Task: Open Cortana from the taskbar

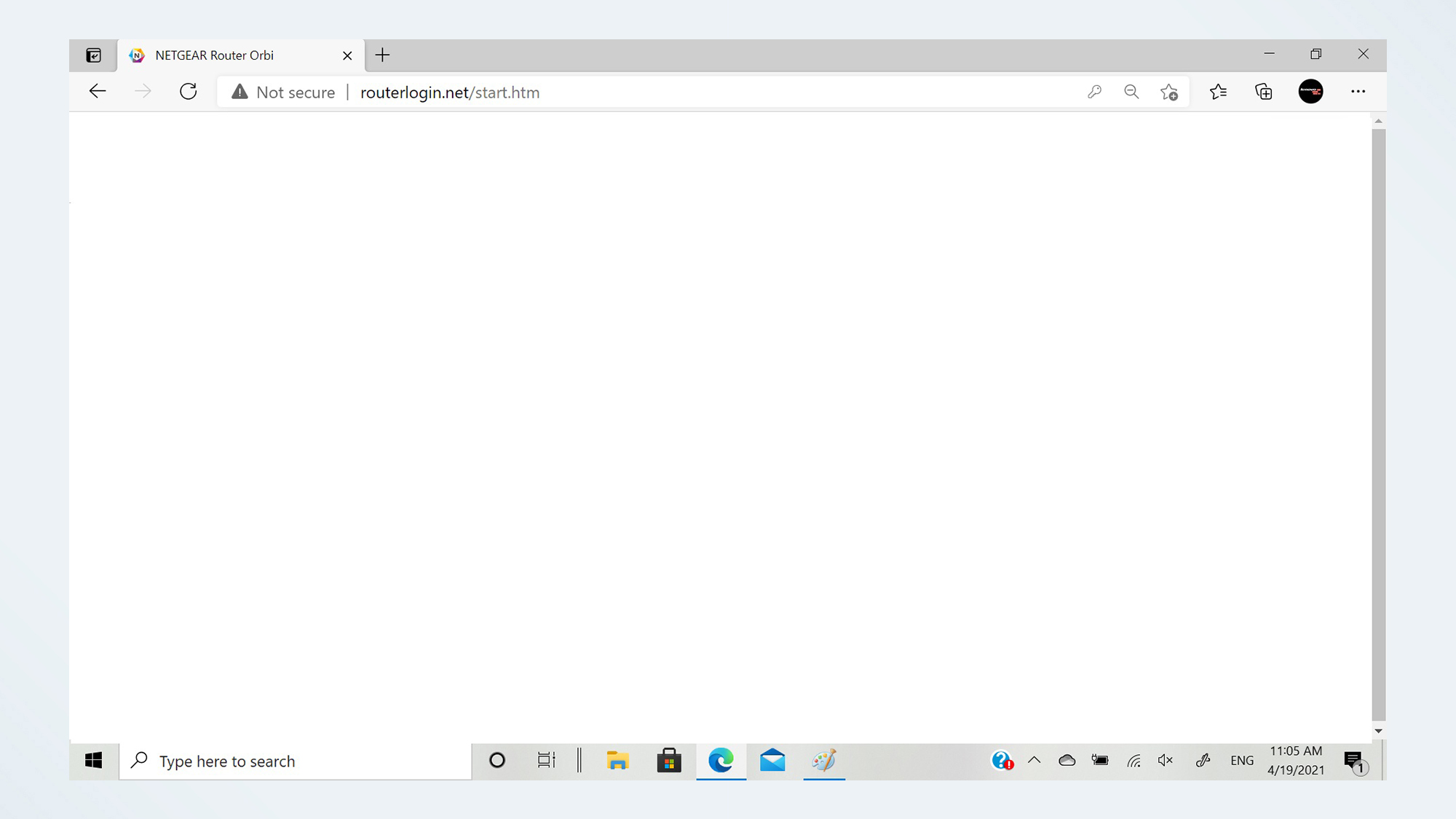Action: tap(497, 761)
